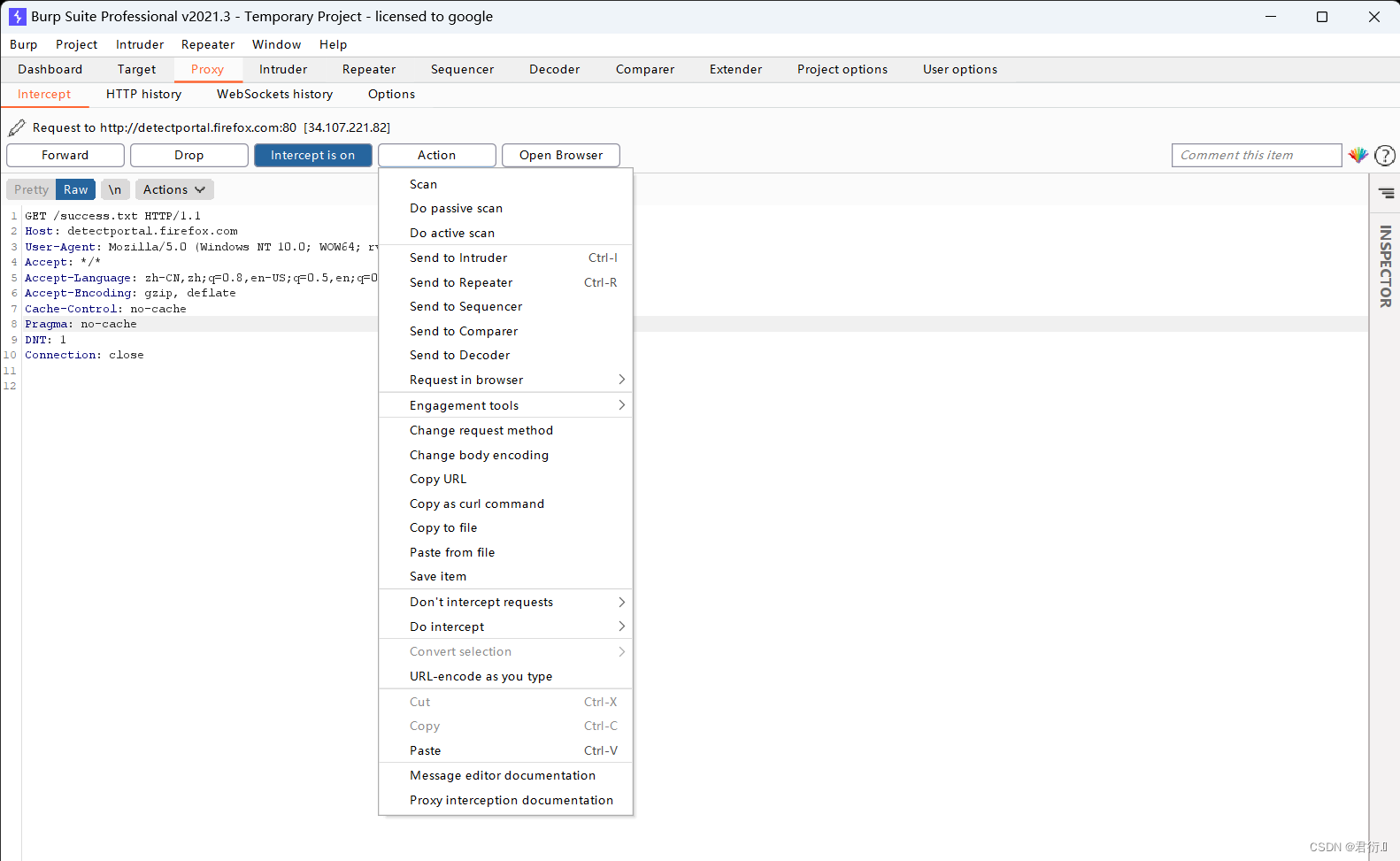Viewport: 1400px width, 861px height.
Task: Open the Actions dropdown
Action: [x=174, y=189]
